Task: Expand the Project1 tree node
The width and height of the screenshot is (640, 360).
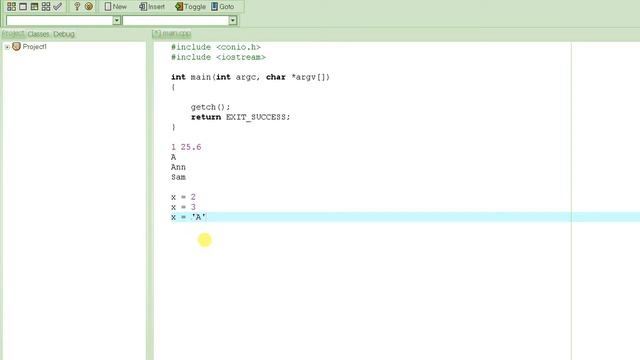Action: pyautogui.click(x=7, y=47)
